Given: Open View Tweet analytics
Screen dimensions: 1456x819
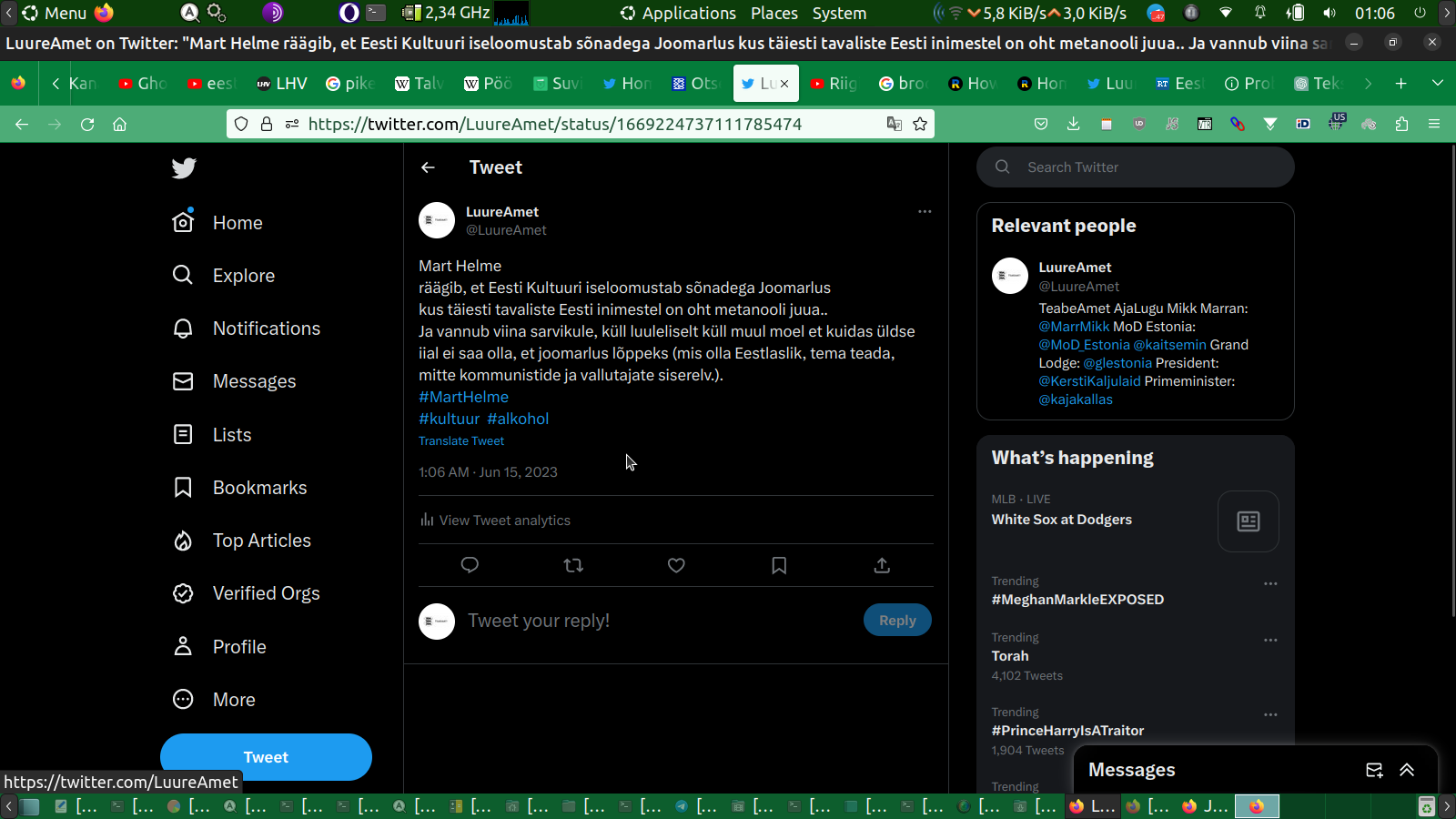Looking at the screenshot, I should click(495, 521).
